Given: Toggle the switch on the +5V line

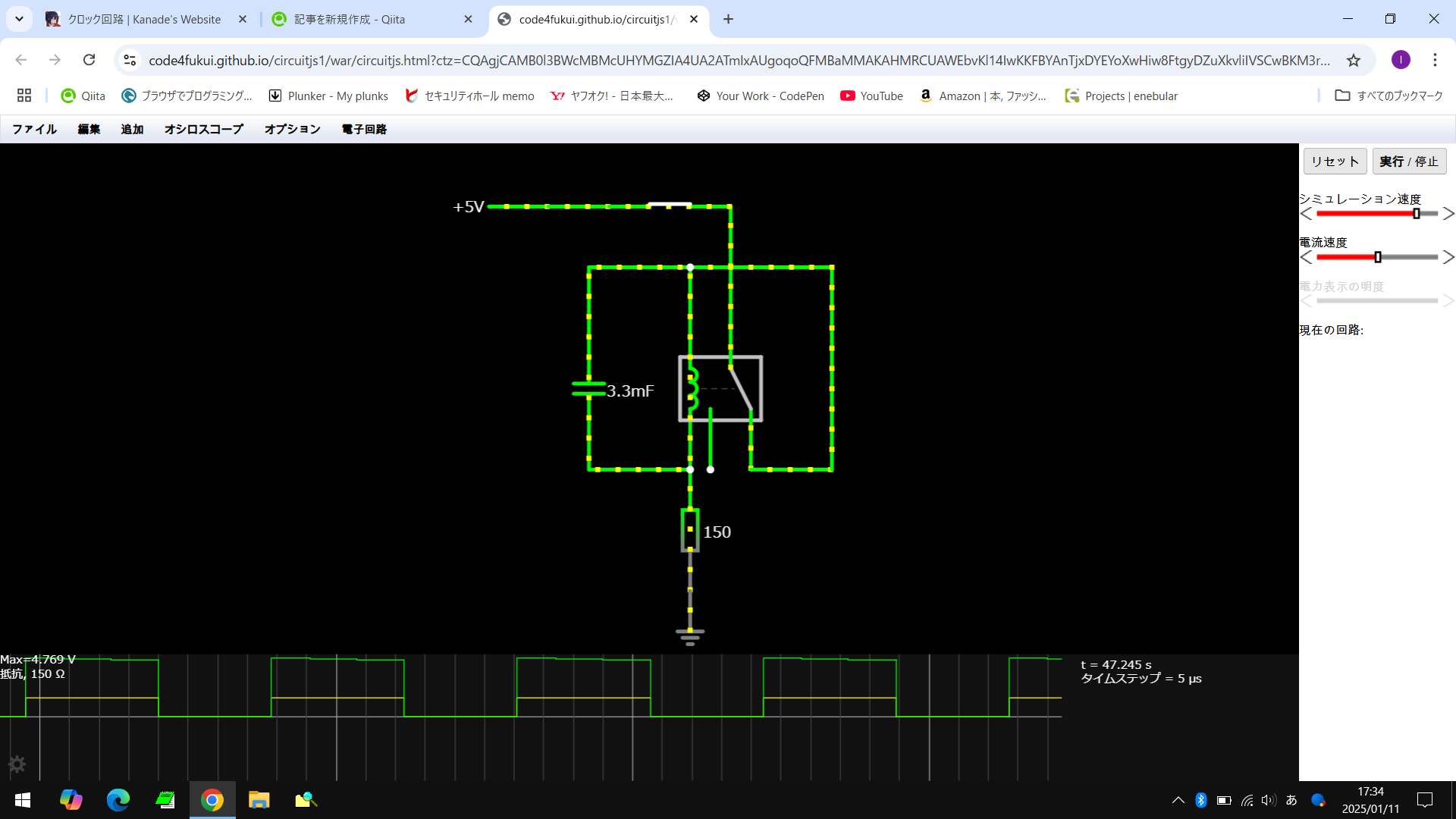Looking at the screenshot, I should 669,205.
